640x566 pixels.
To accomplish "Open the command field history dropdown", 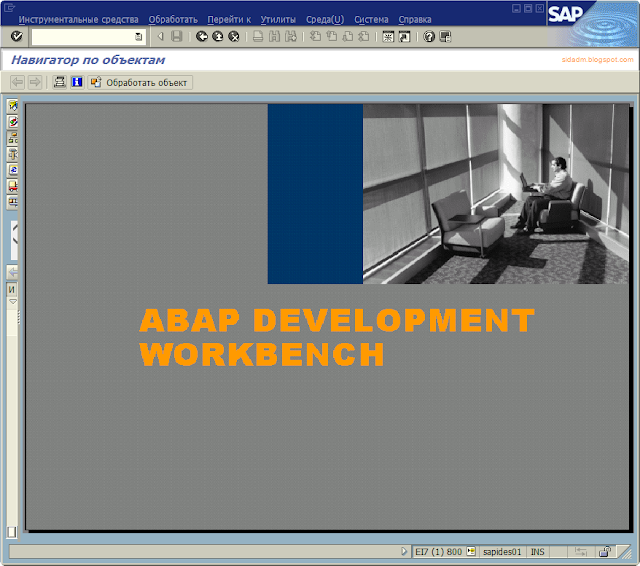I will [x=139, y=37].
